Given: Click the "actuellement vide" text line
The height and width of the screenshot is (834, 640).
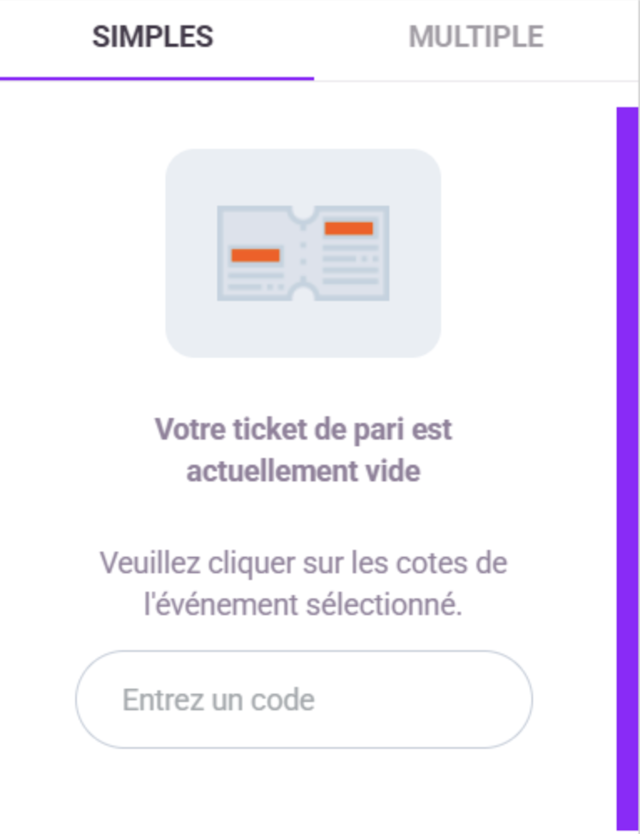Looking at the screenshot, I should point(303,471).
